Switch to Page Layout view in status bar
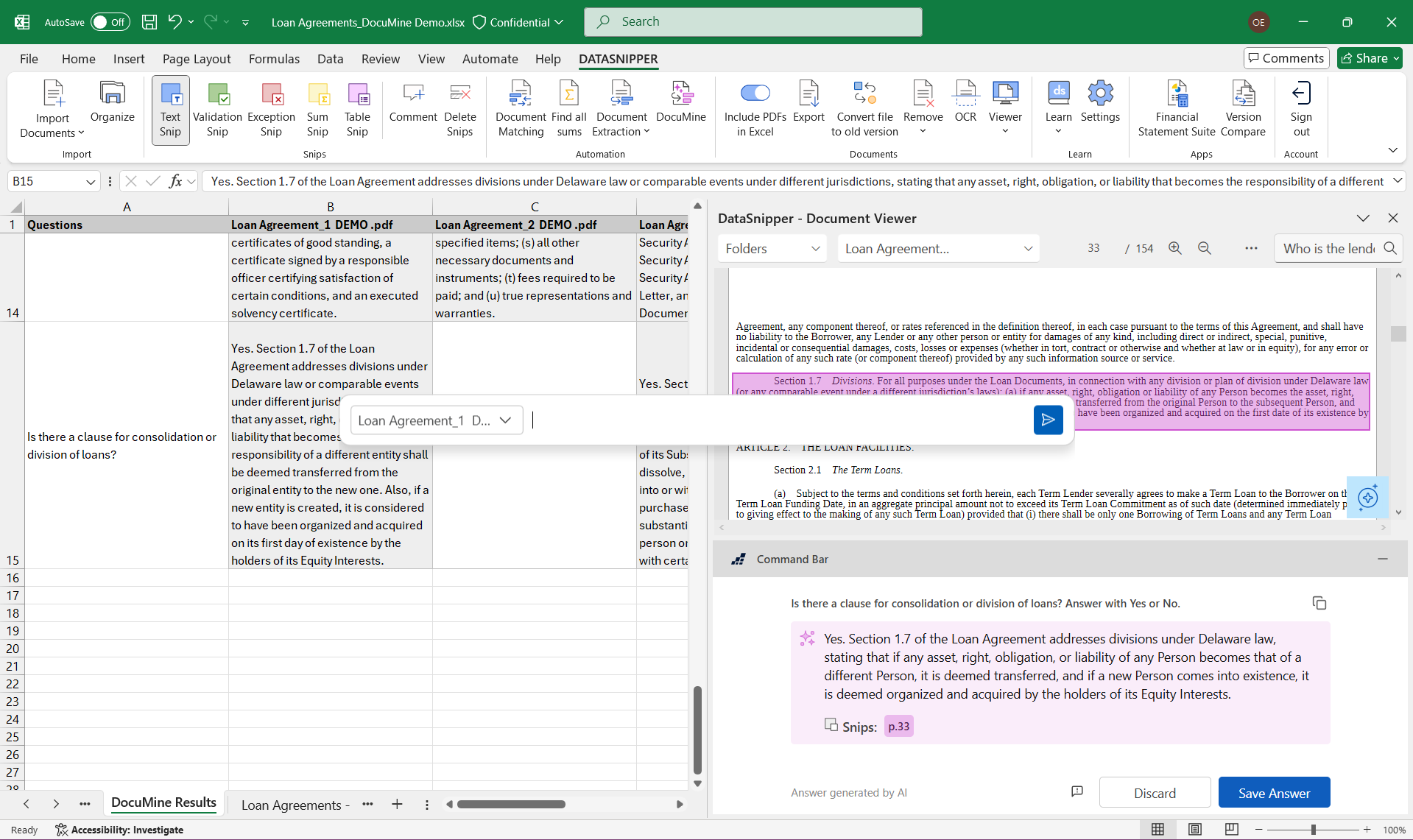The height and width of the screenshot is (840, 1413). click(1194, 830)
